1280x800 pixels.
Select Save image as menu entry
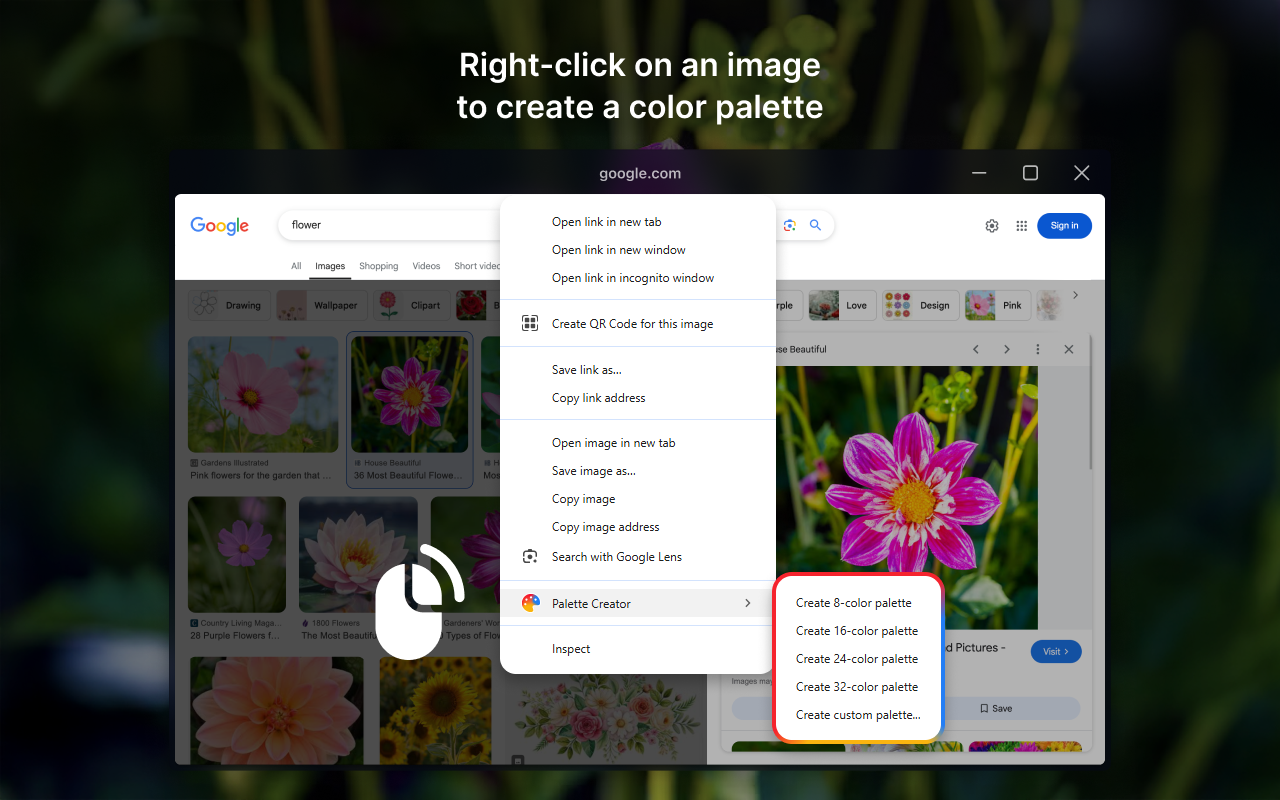pos(593,471)
